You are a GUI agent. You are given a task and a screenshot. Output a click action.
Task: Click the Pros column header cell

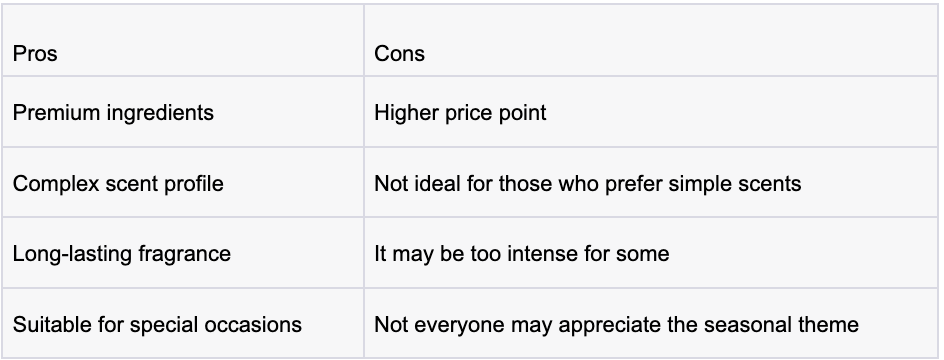[x=182, y=40]
